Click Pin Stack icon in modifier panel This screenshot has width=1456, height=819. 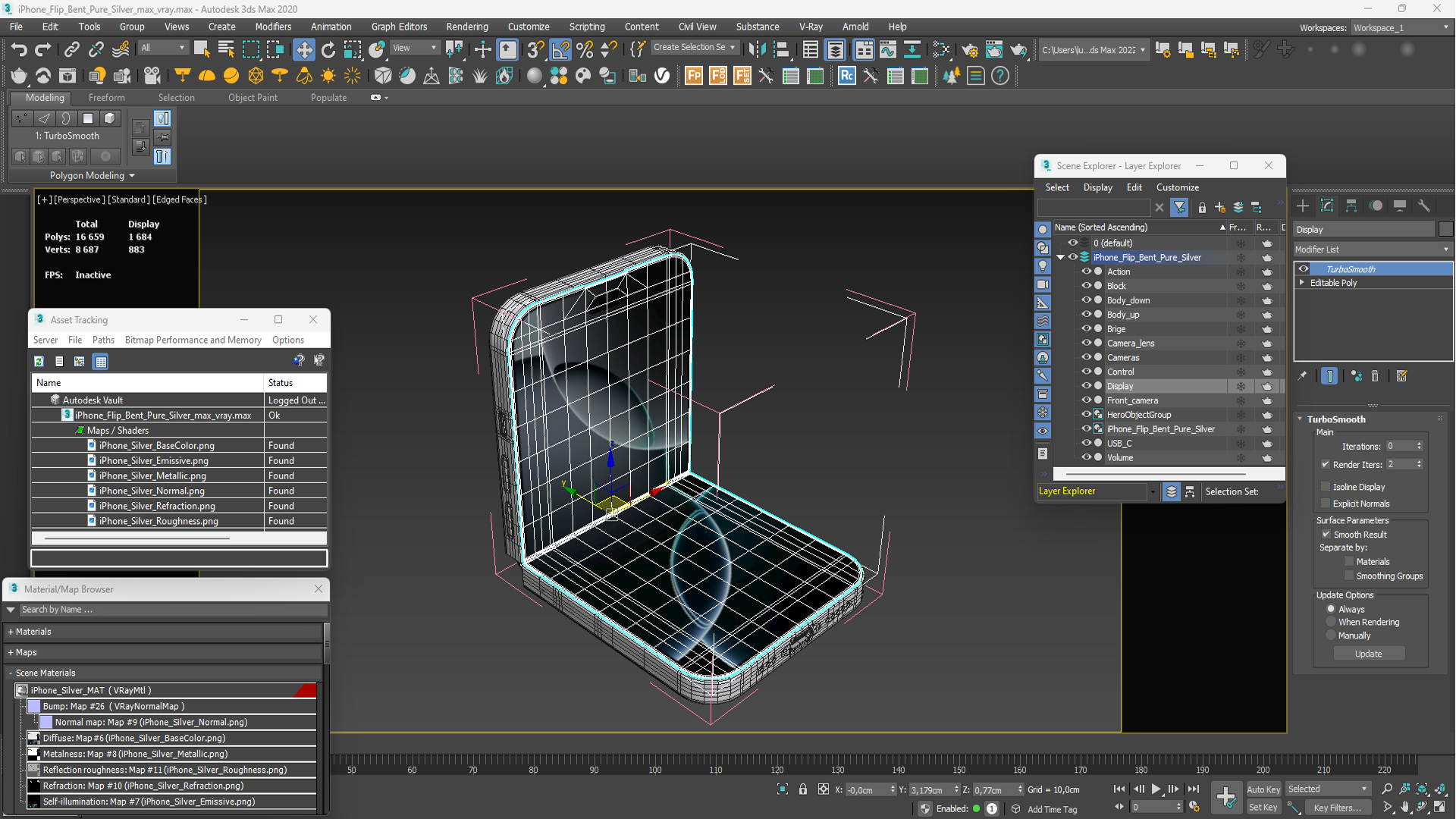[x=1302, y=376]
